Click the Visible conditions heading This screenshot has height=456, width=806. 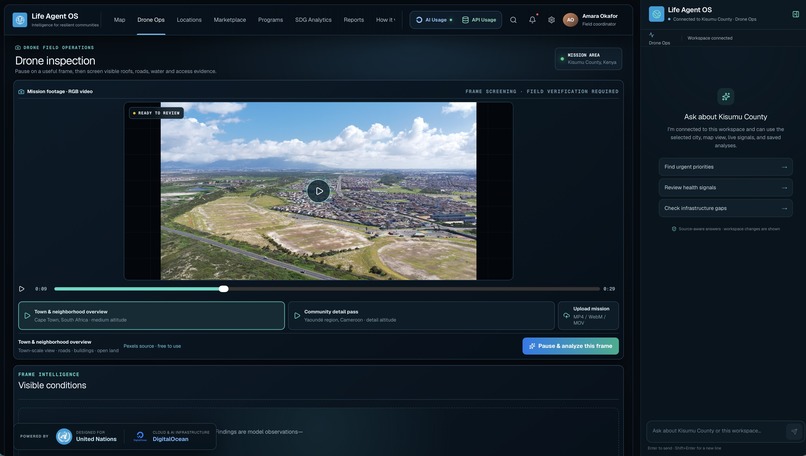pyautogui.click(x=52, y=386)
